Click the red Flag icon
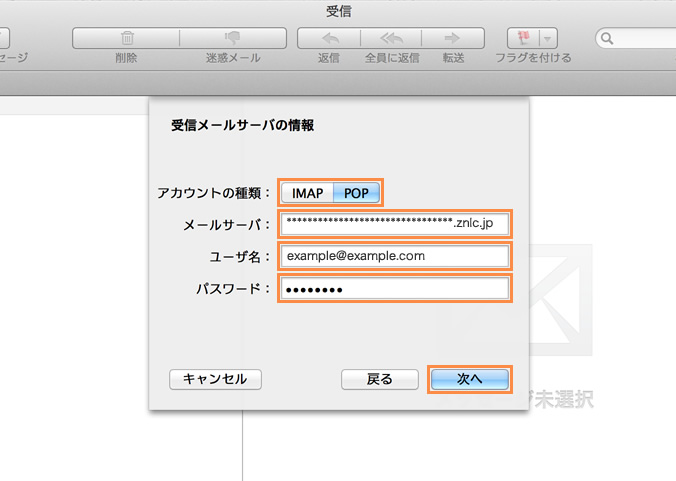 coord(523,38)
